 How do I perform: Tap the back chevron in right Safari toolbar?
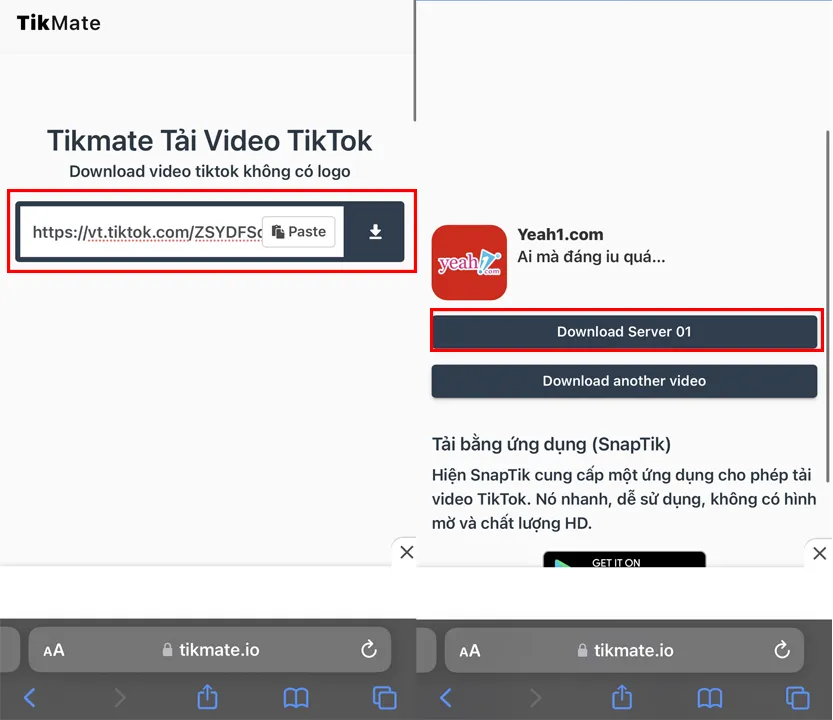tap(445, 697)
